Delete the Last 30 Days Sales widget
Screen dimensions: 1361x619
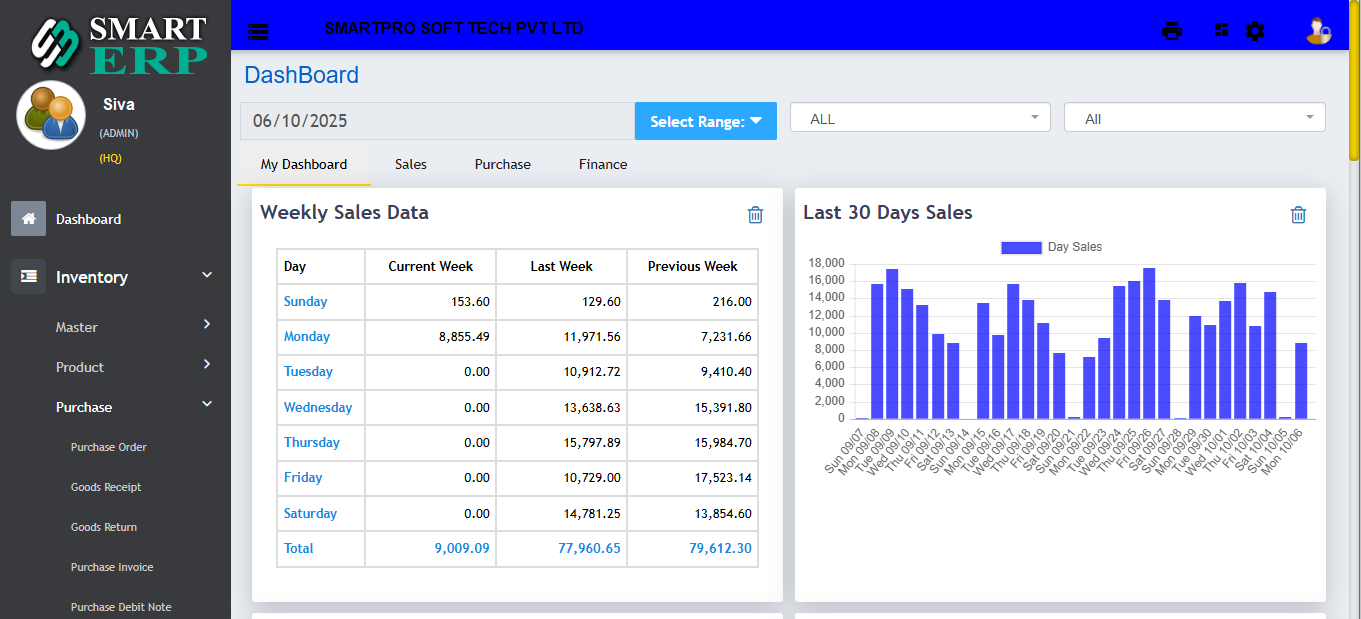1298,214
